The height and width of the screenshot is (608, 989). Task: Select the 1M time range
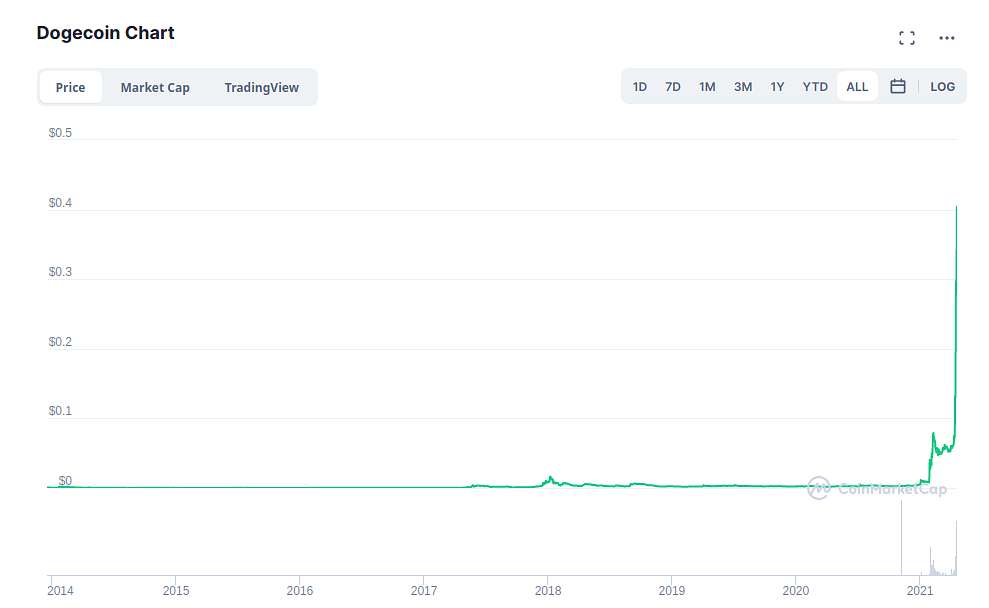[x=707, y=86]
